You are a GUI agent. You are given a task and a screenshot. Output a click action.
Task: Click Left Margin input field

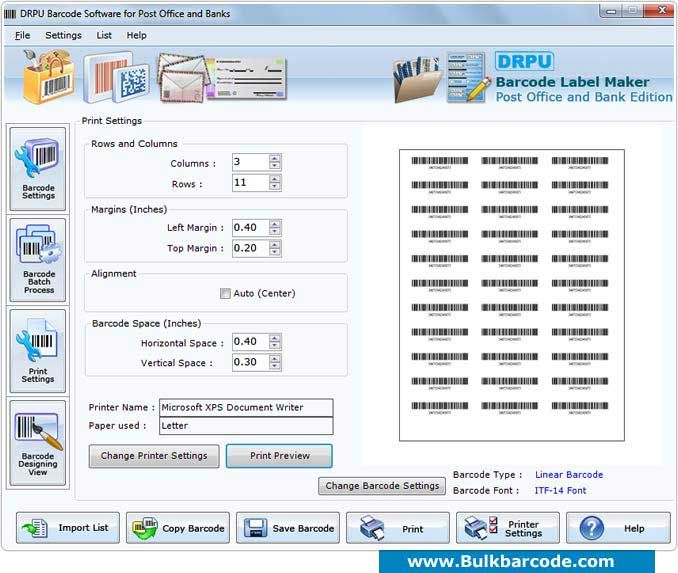(251, 227)
